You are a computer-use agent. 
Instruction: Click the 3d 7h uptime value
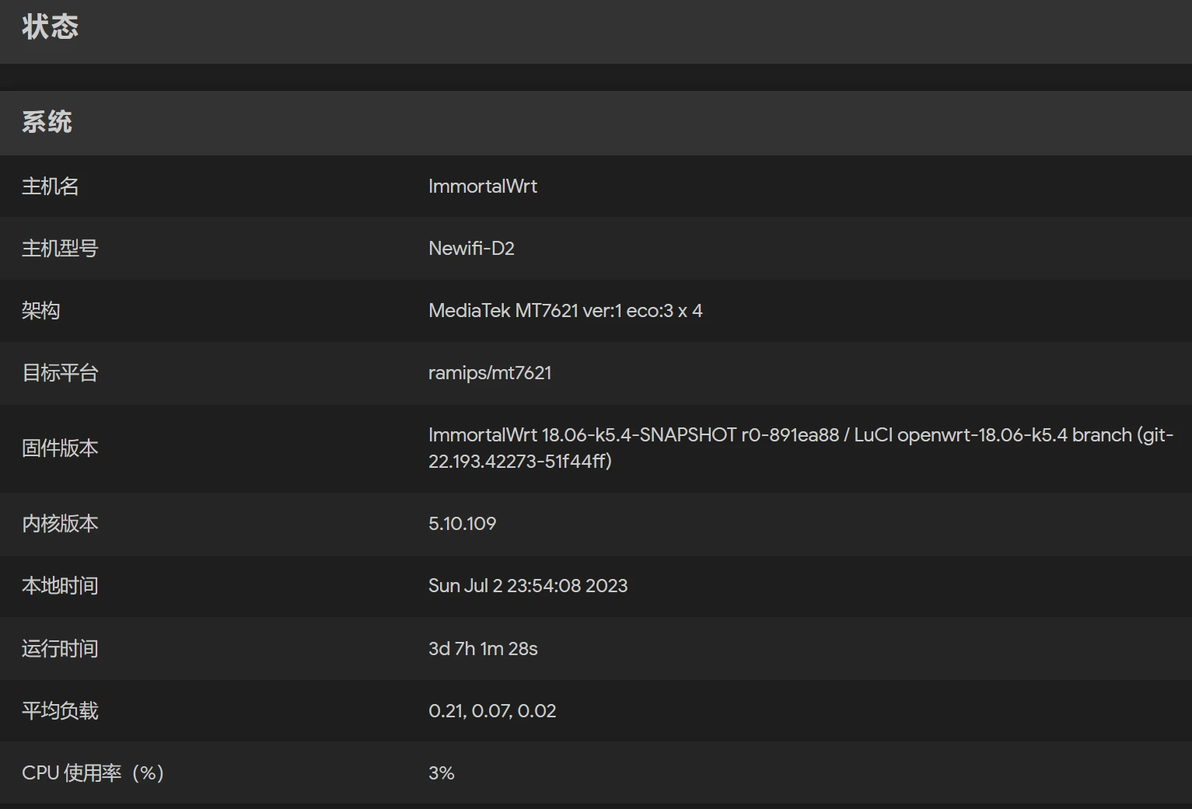[483, 648]
